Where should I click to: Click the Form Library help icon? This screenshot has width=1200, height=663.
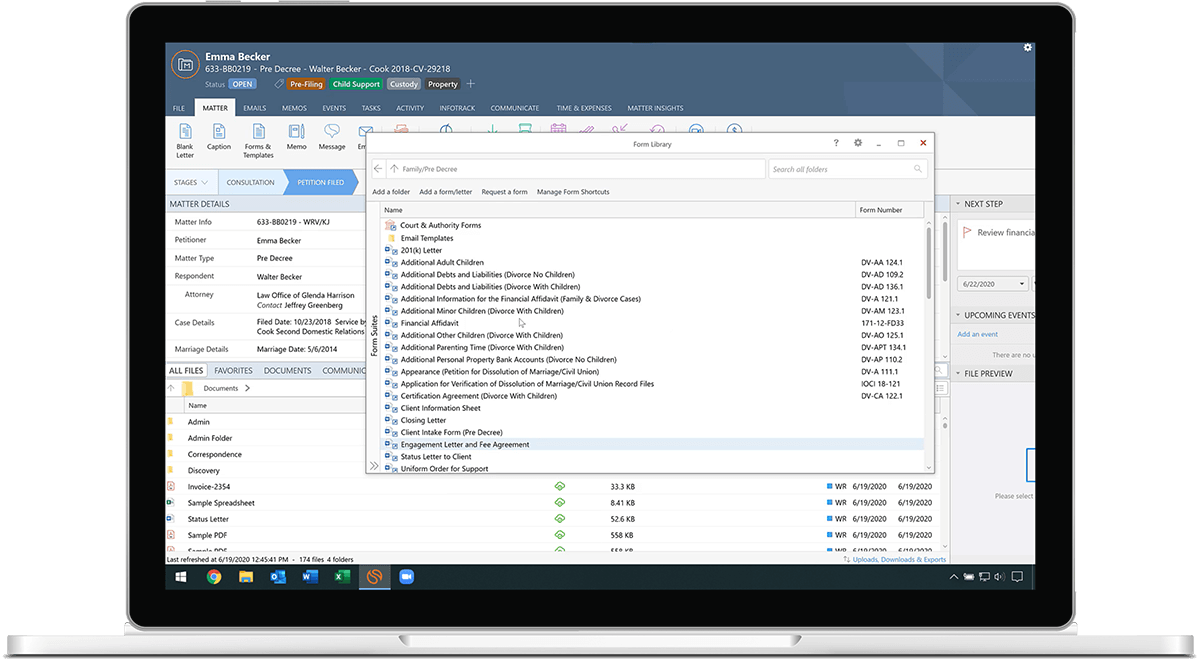[837, 143]
